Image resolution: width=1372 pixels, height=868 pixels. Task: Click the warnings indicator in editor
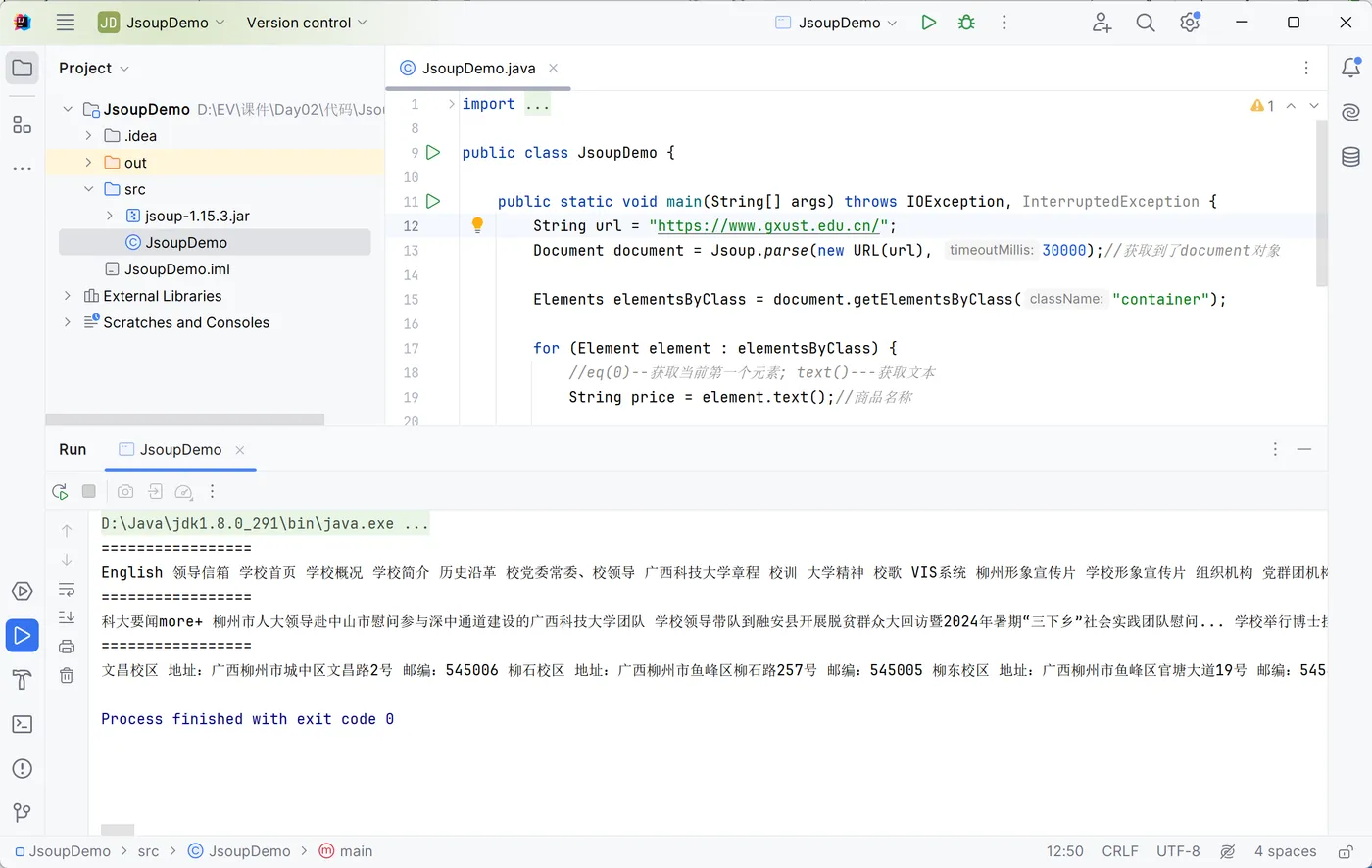click(x=1262, y=105)
